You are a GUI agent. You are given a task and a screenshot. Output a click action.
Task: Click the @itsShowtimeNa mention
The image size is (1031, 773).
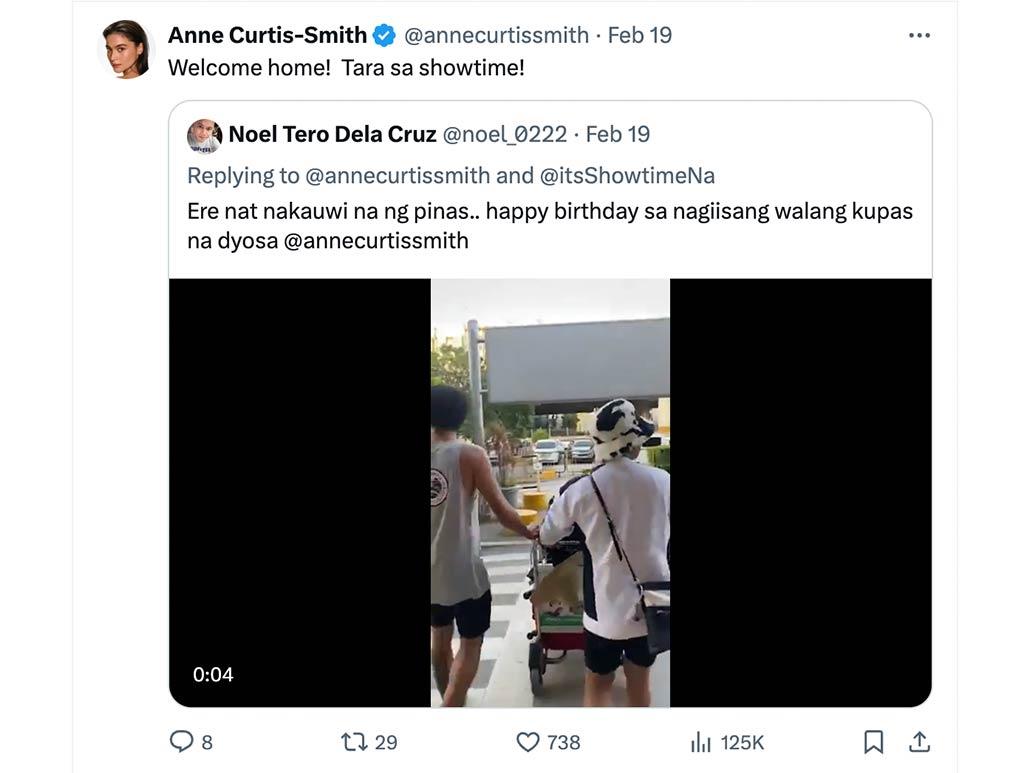[627, 176]
